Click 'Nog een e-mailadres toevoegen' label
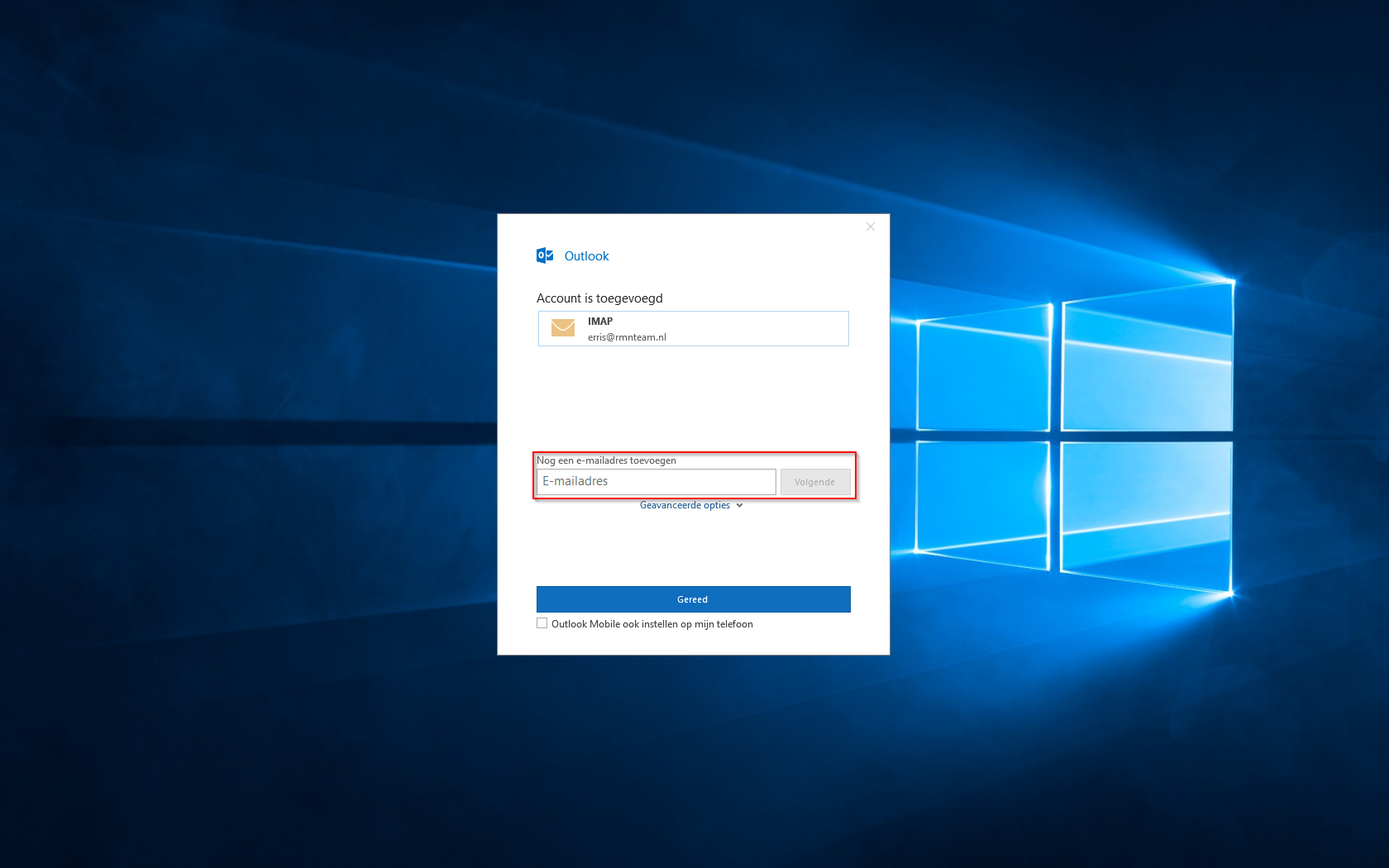The width and height of the screenshot is (1389, 868). pyautogui.click(x=606, y=460)
